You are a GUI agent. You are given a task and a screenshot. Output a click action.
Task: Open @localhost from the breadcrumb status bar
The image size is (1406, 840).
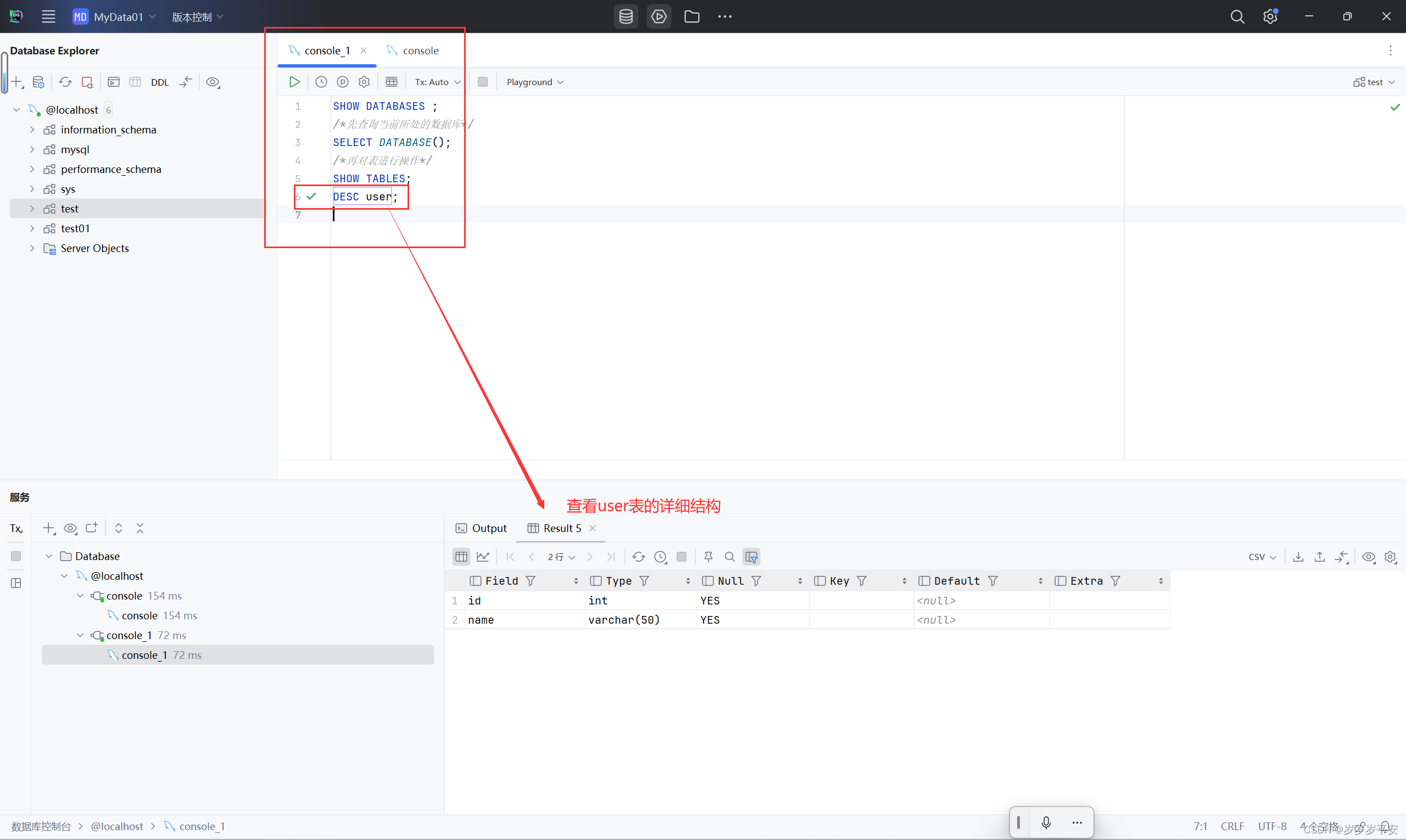[x=117, y=826]
